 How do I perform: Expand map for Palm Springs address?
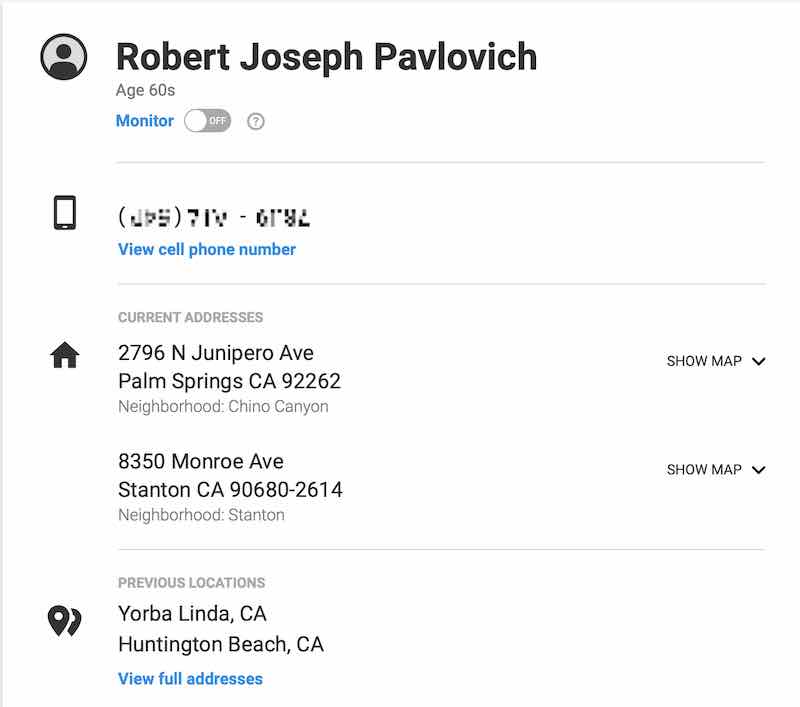[x=704, y=361]
